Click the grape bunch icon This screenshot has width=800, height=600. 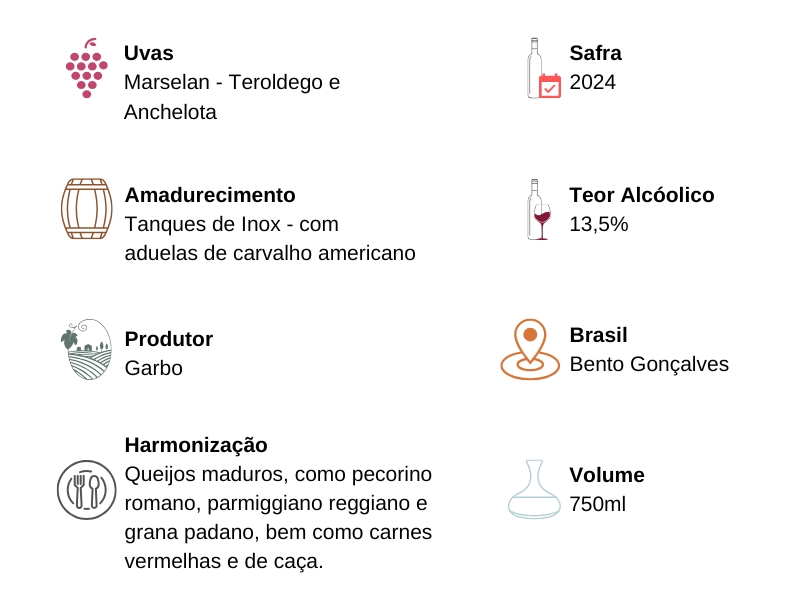click(x=86, y=69)
